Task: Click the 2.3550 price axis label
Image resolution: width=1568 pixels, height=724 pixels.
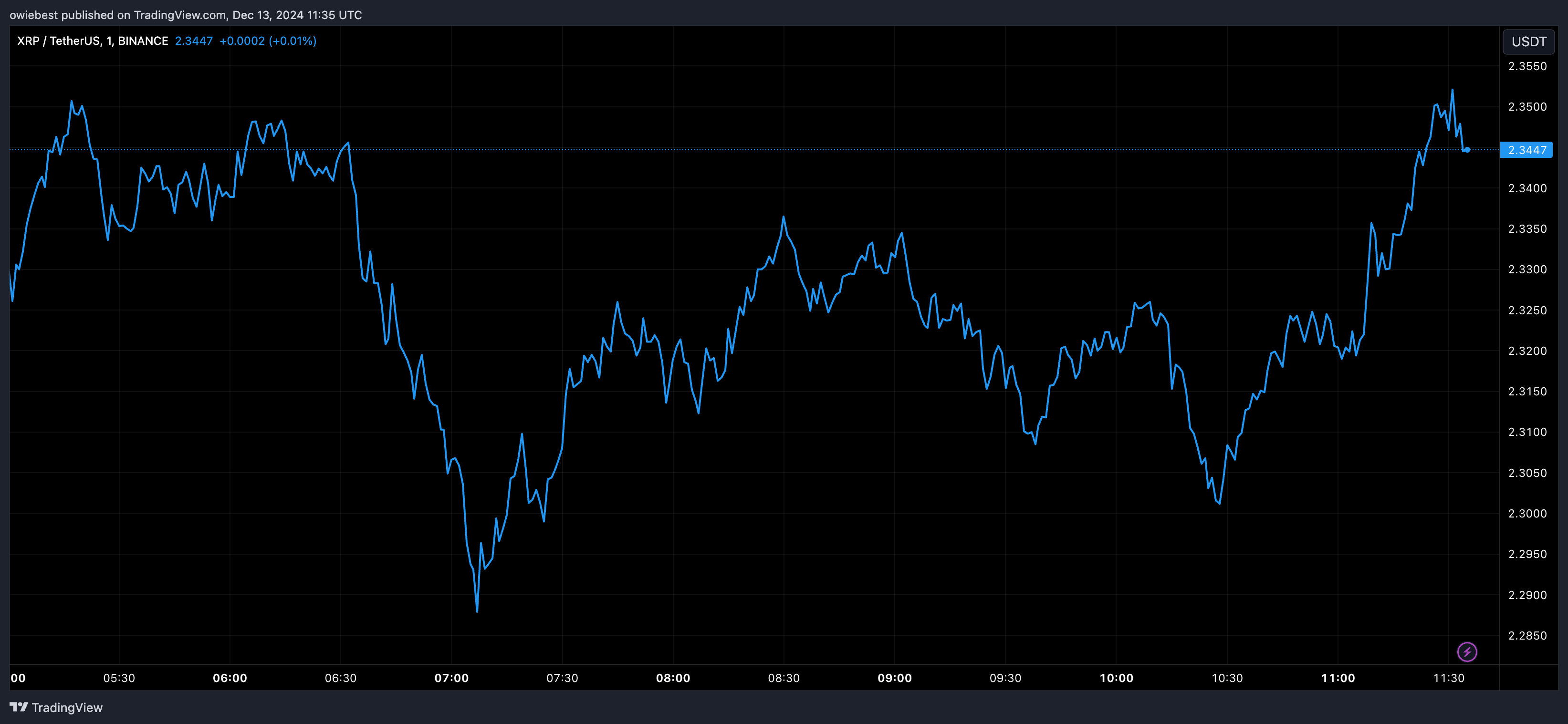Action: 1527,66
